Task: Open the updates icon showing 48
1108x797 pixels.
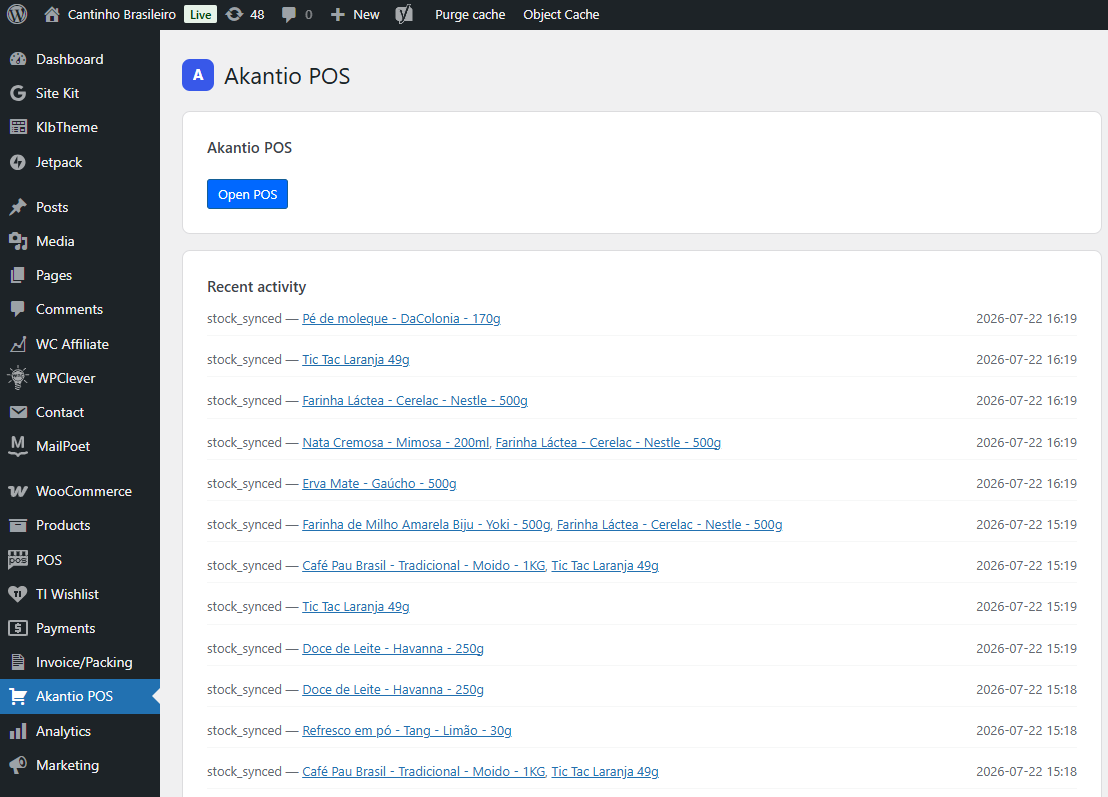Action: pos(235,14)
